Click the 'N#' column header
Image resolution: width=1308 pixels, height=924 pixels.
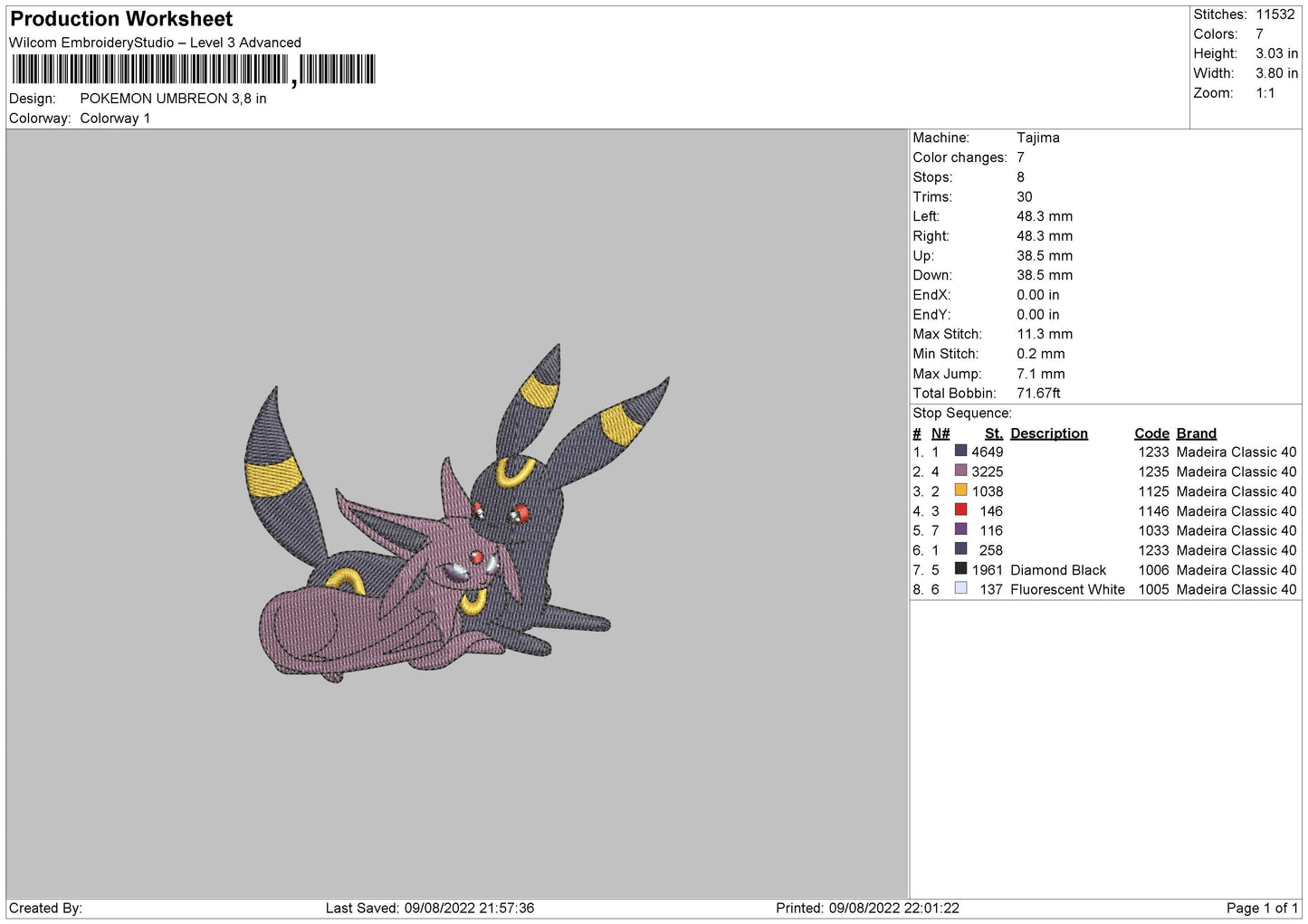point(940,433)
